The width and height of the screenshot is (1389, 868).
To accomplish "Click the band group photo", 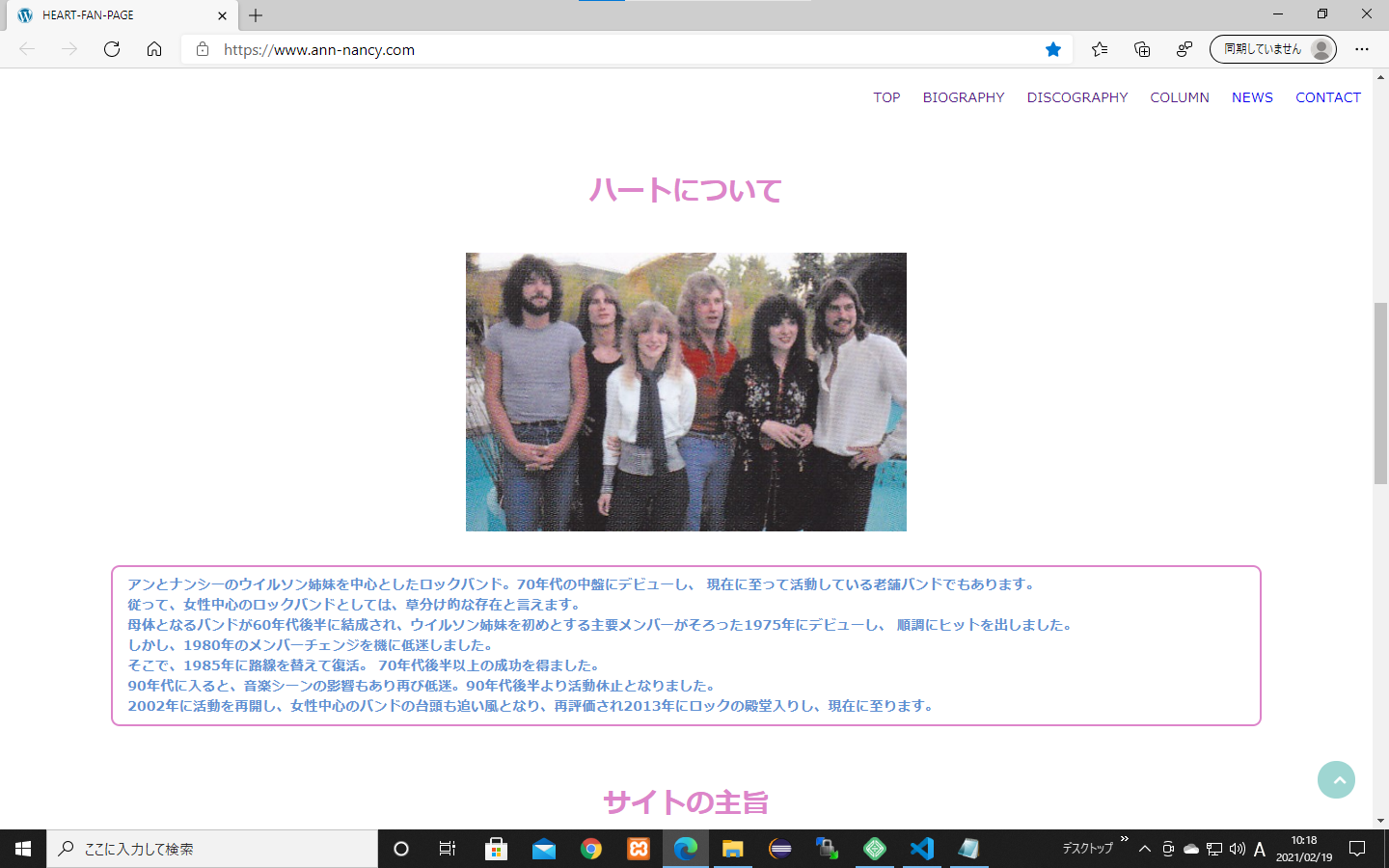I will (686, 392).
